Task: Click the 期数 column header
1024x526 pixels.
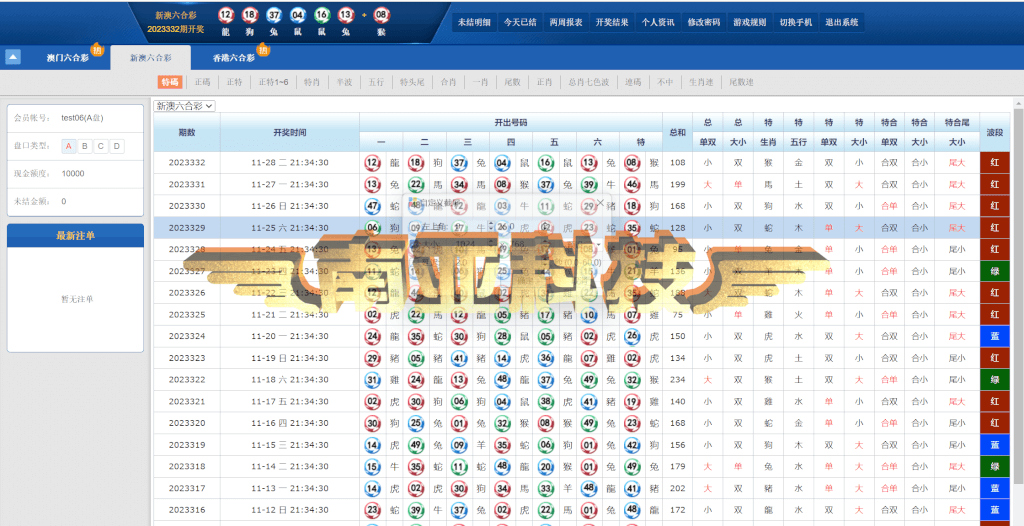Action: point(187,132)
